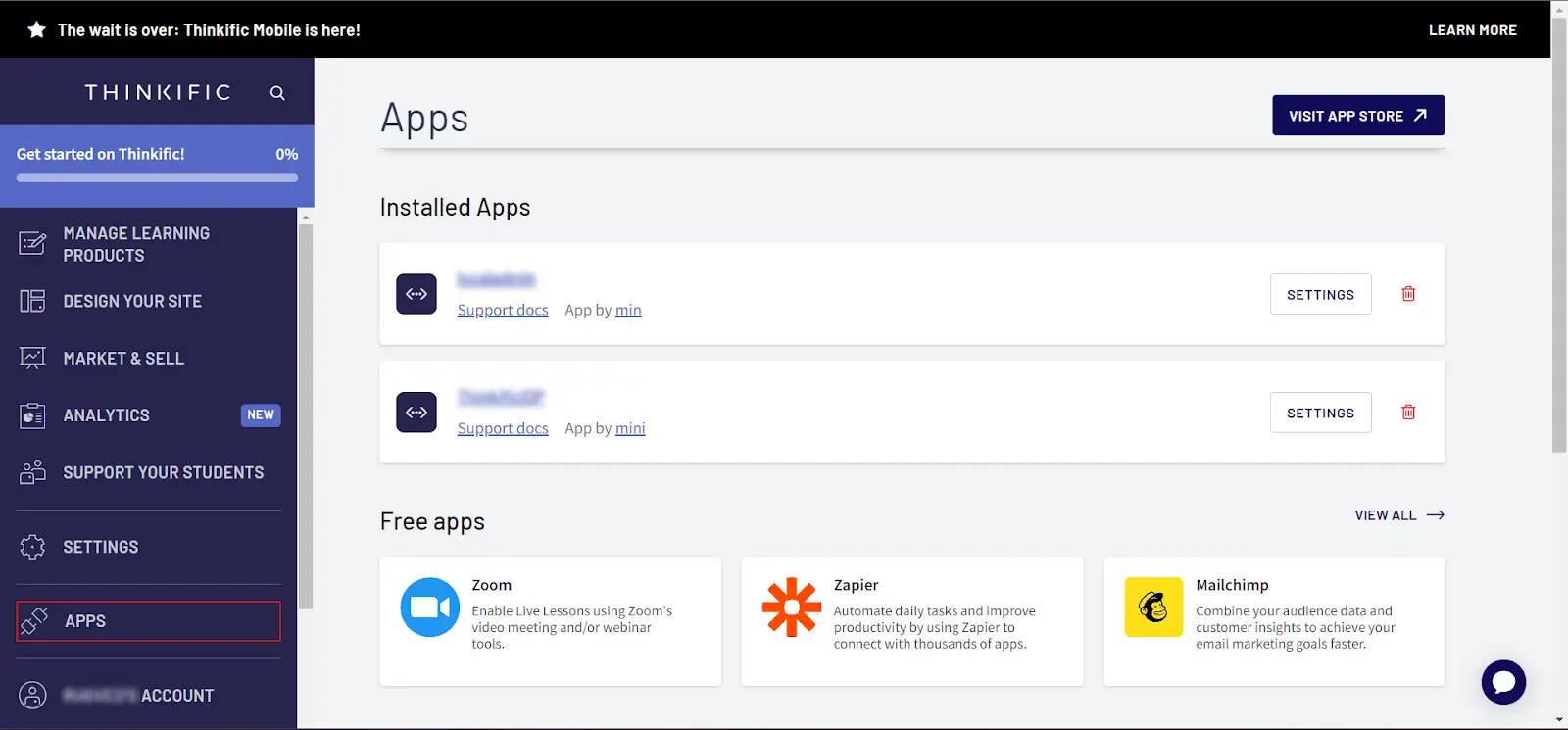1568x730 pixels.
Task: Click Learn More in the top banner
Action: click(x=1472, y=30)
